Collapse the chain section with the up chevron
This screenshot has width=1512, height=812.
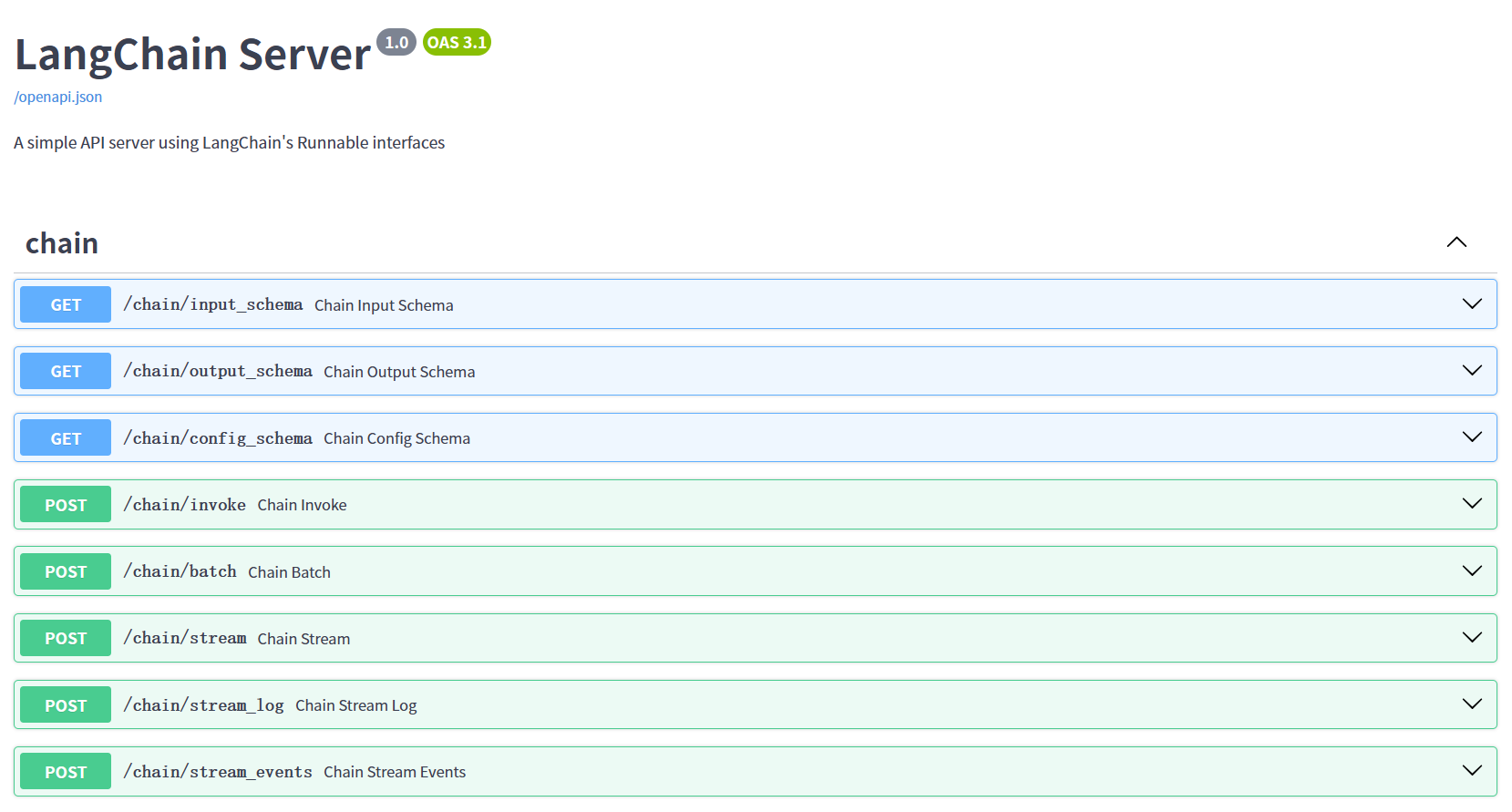pos(1456,242)
